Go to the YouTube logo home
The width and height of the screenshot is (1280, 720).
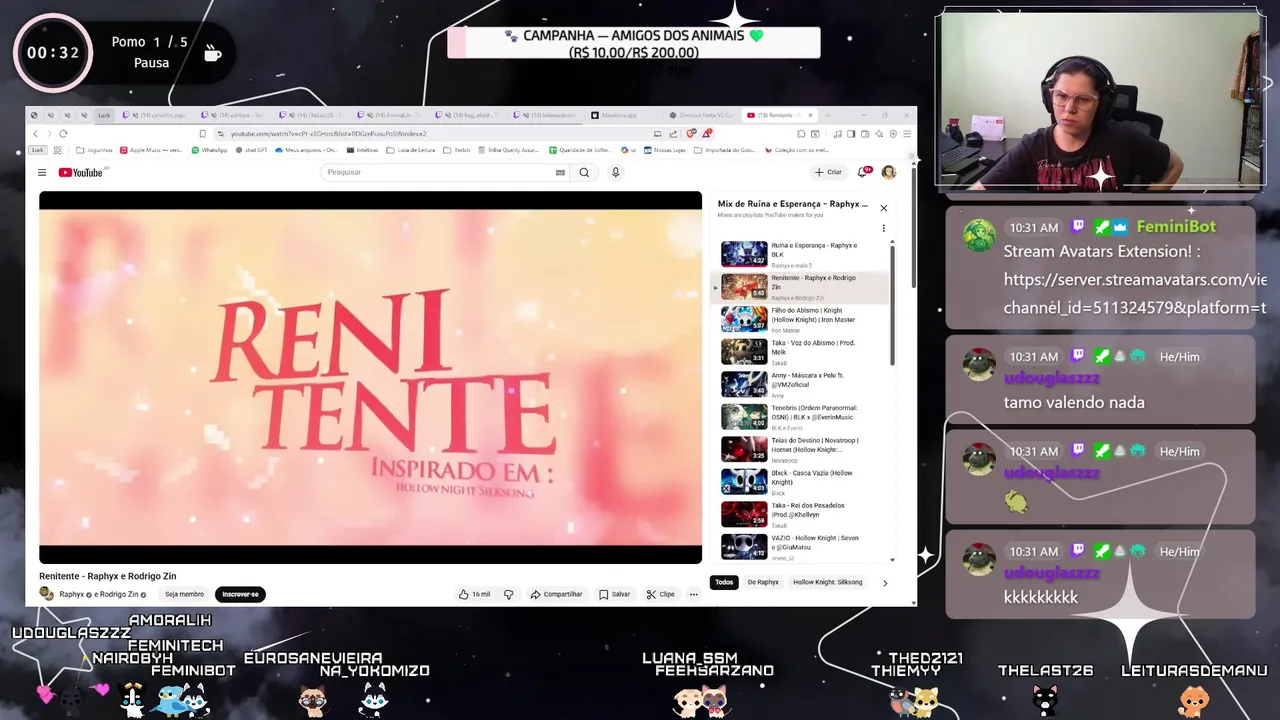click(80, 173)
